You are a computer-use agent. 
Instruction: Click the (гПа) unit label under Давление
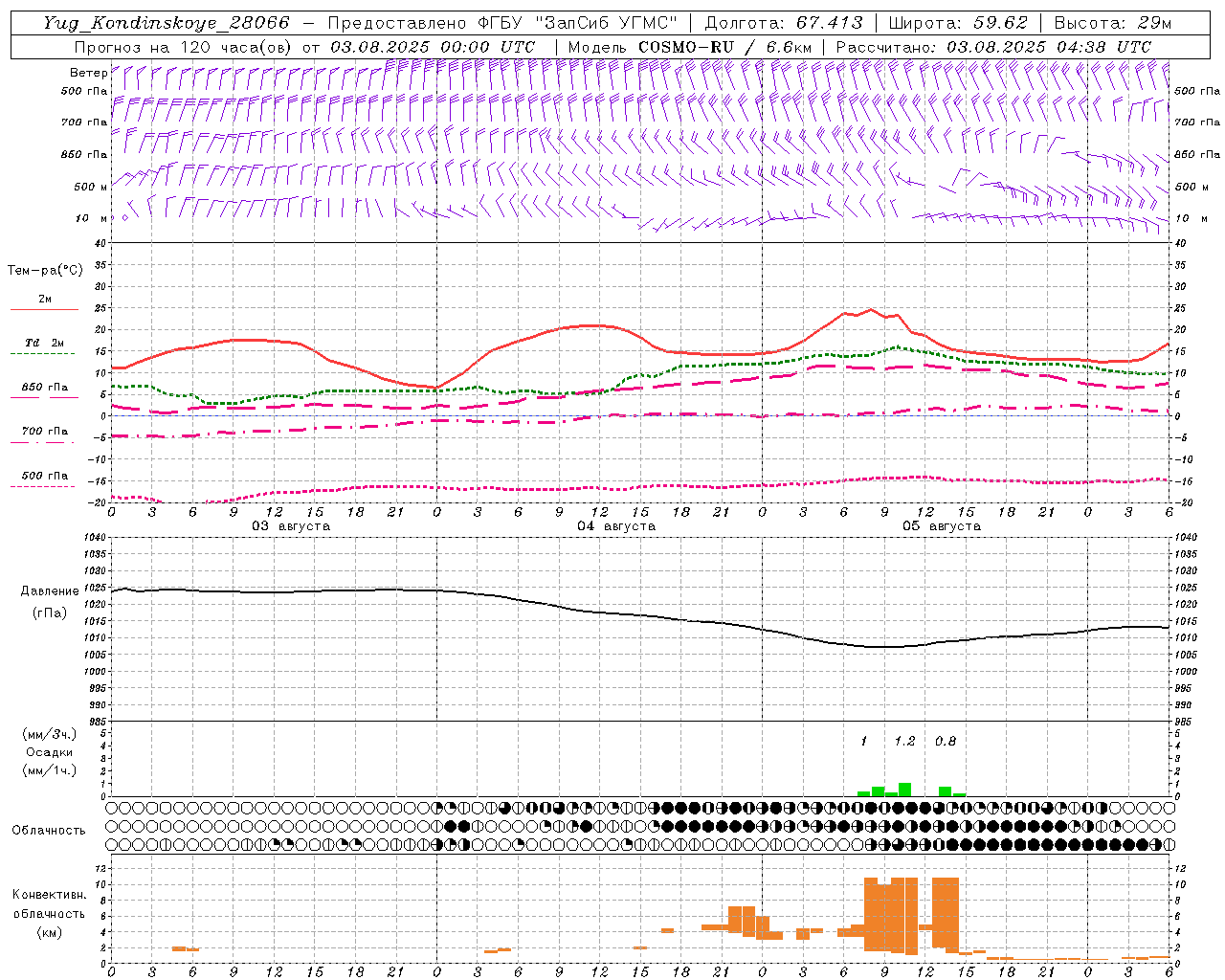[50, 613]
